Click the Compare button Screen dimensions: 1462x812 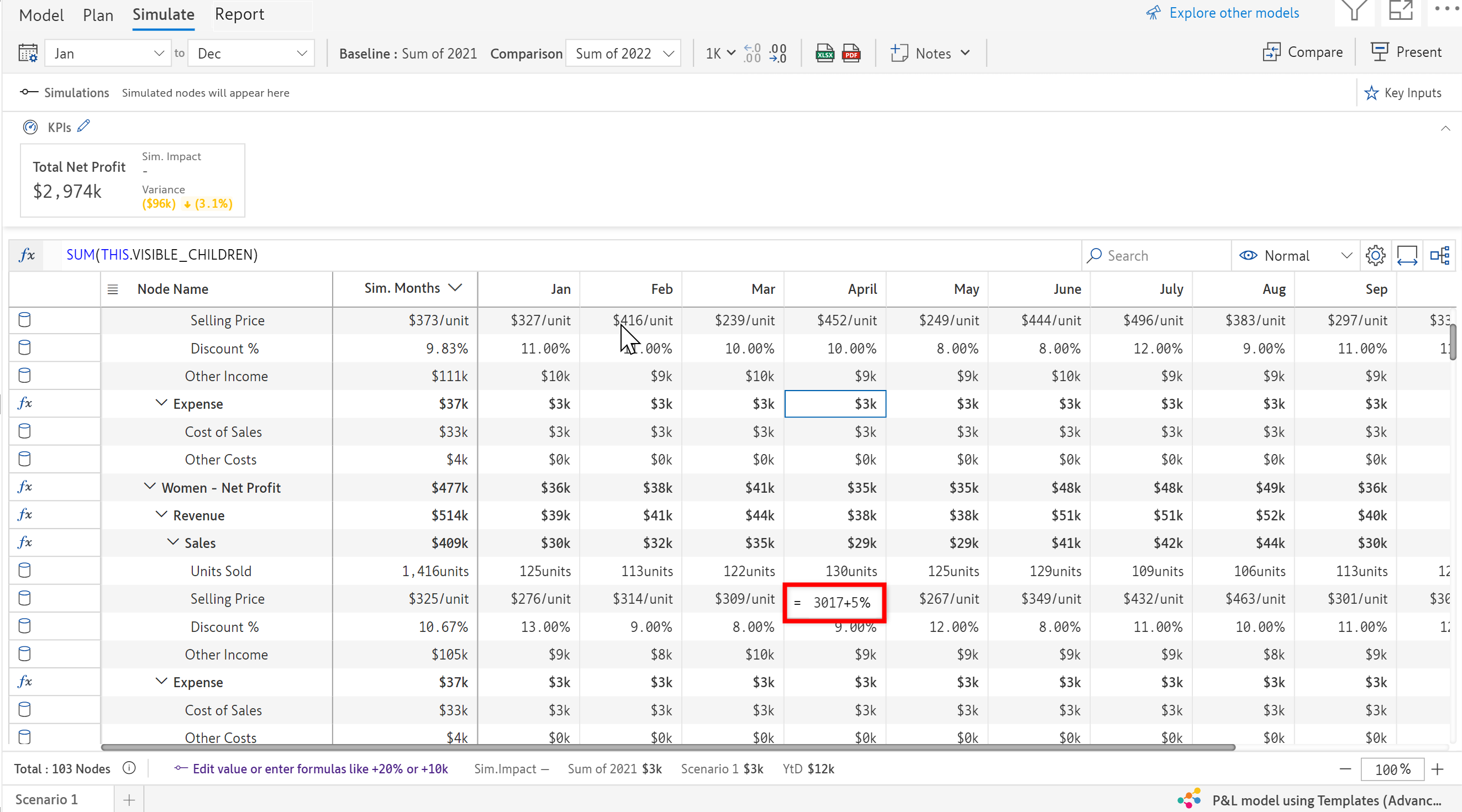pyautogui.click(x=1302, y=52)
